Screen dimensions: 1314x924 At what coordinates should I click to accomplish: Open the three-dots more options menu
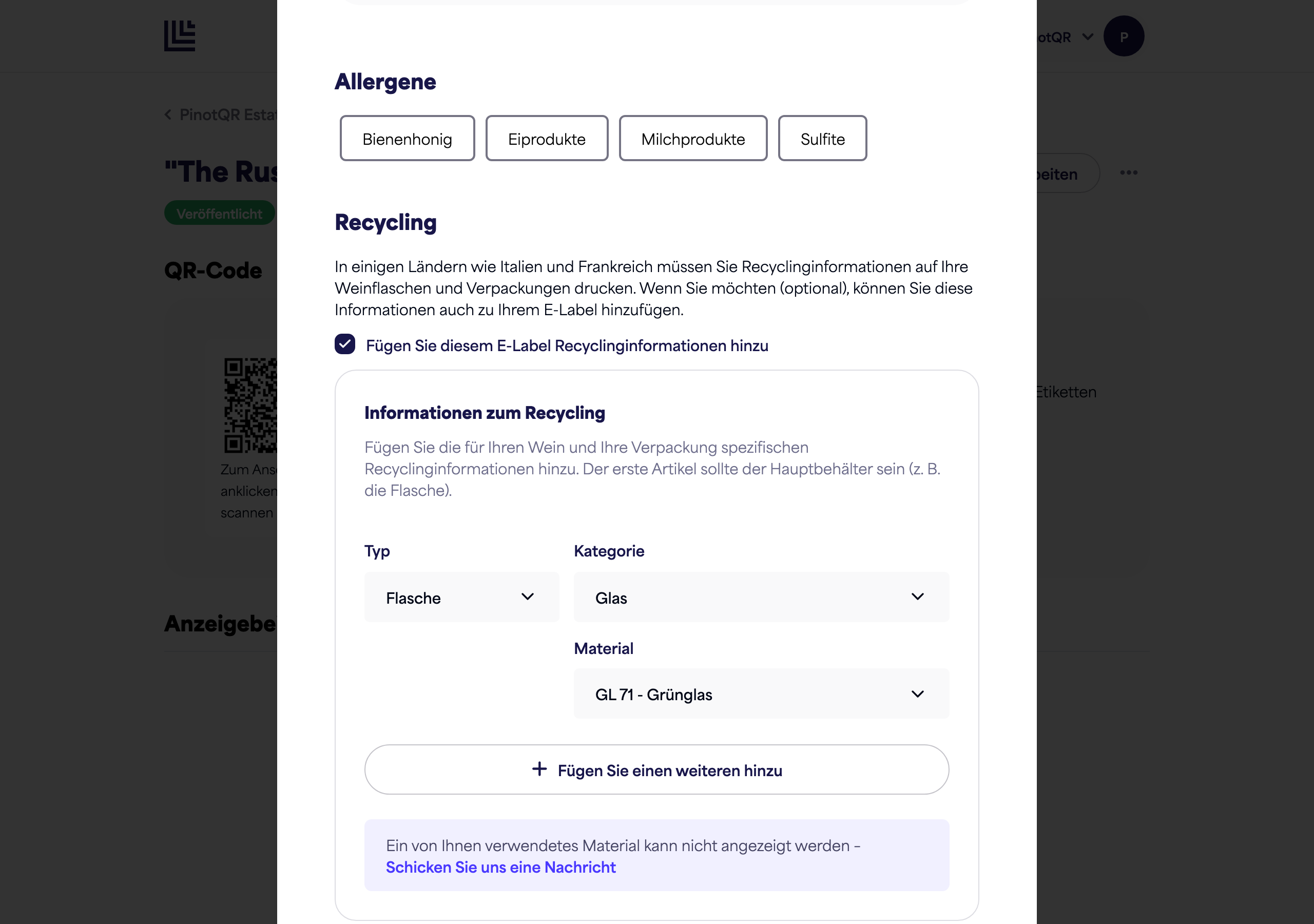tap(1129, 173)
